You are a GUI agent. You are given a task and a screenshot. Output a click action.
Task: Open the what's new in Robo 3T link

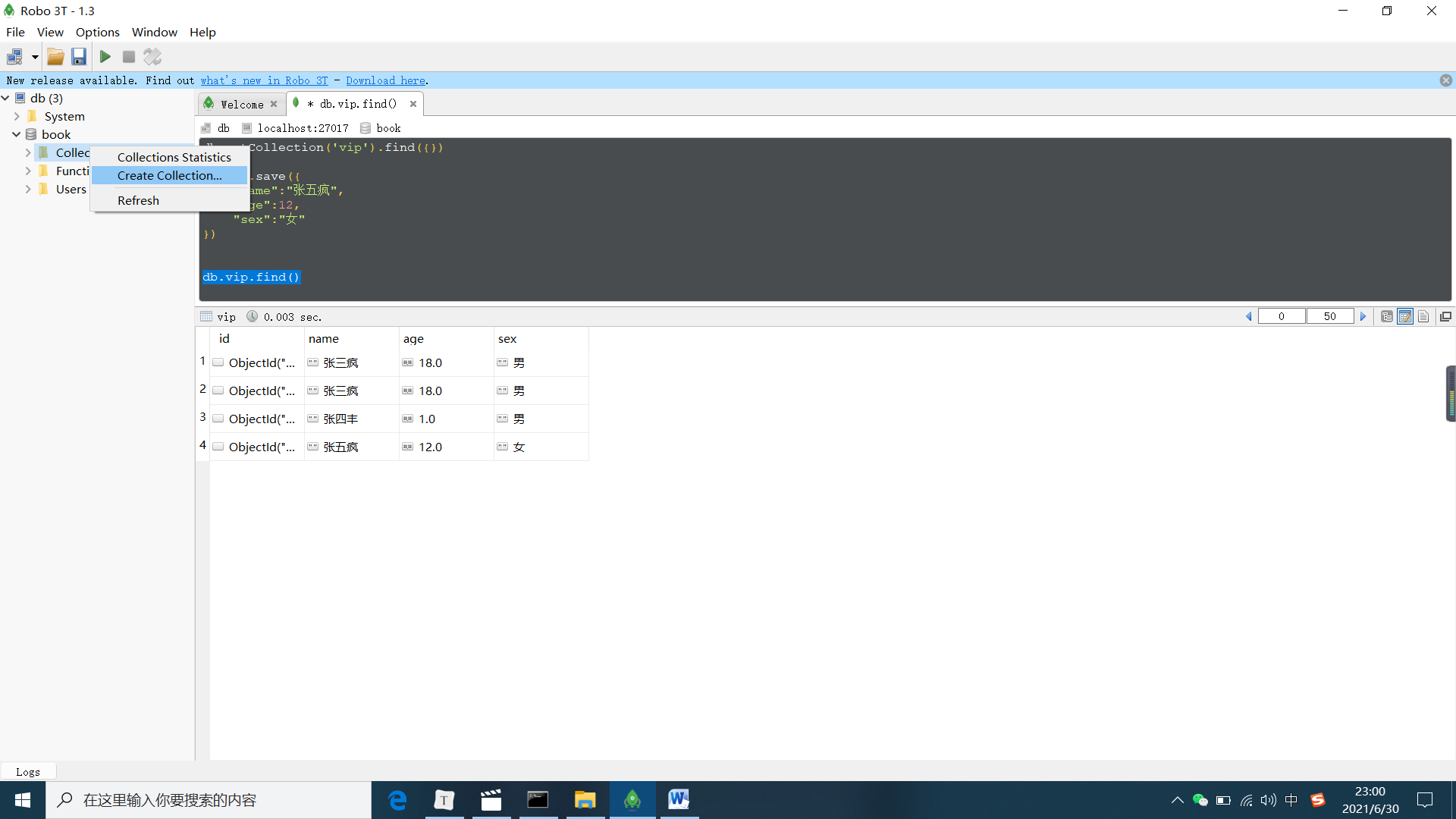coord(264,80)
